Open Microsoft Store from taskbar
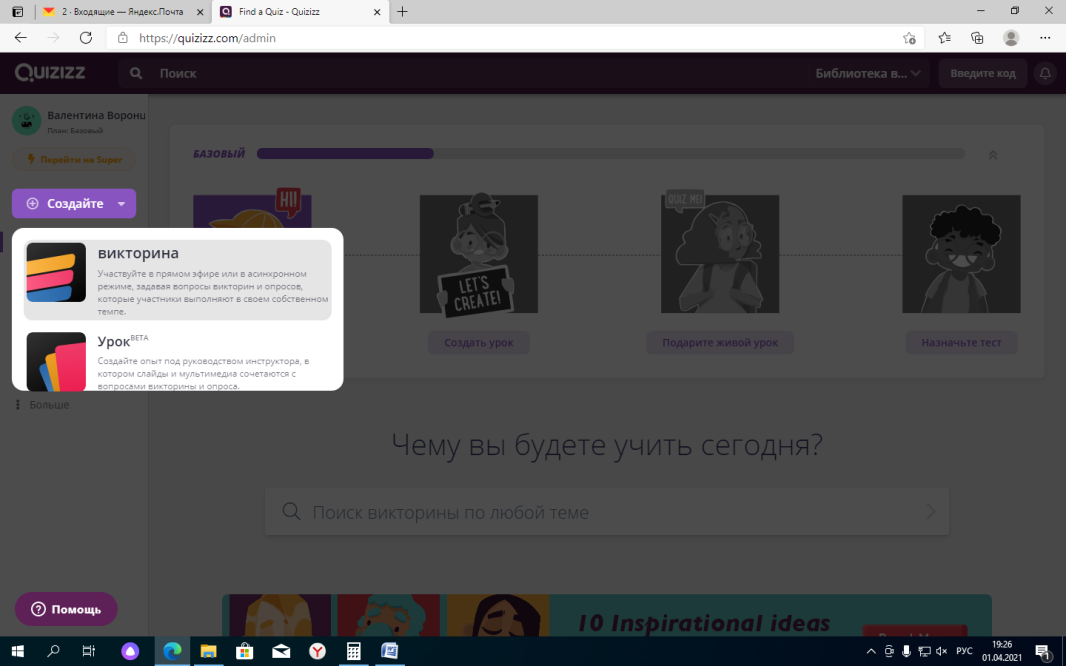The height and width of the screenshot is (666, 1066). [244, 651]
